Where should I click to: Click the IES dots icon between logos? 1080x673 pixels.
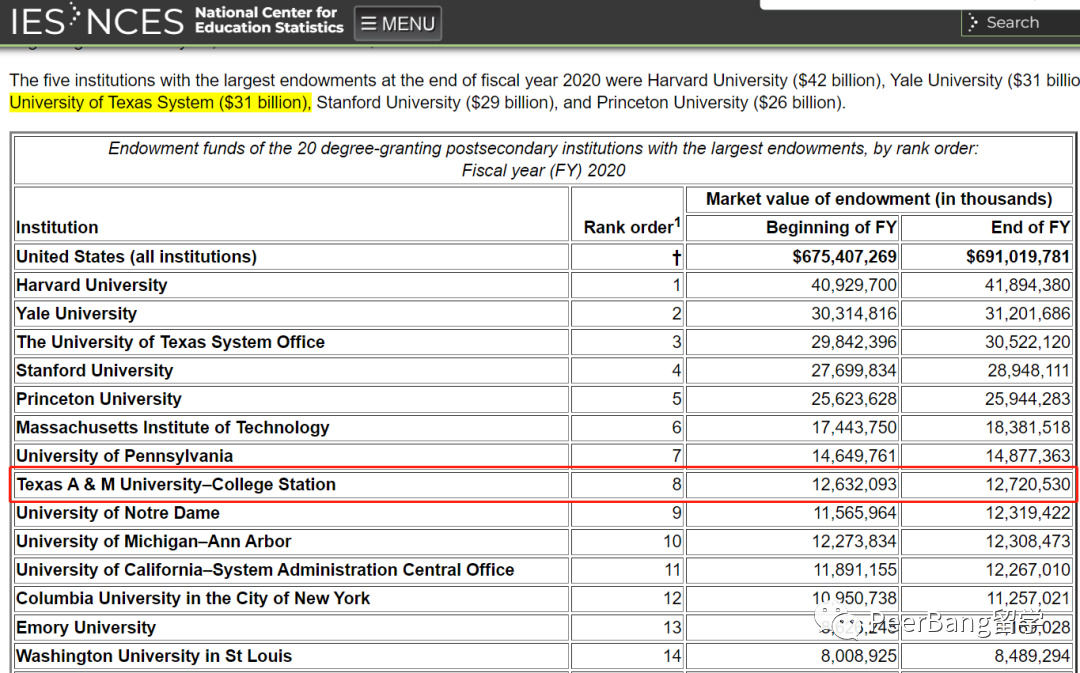76,17
